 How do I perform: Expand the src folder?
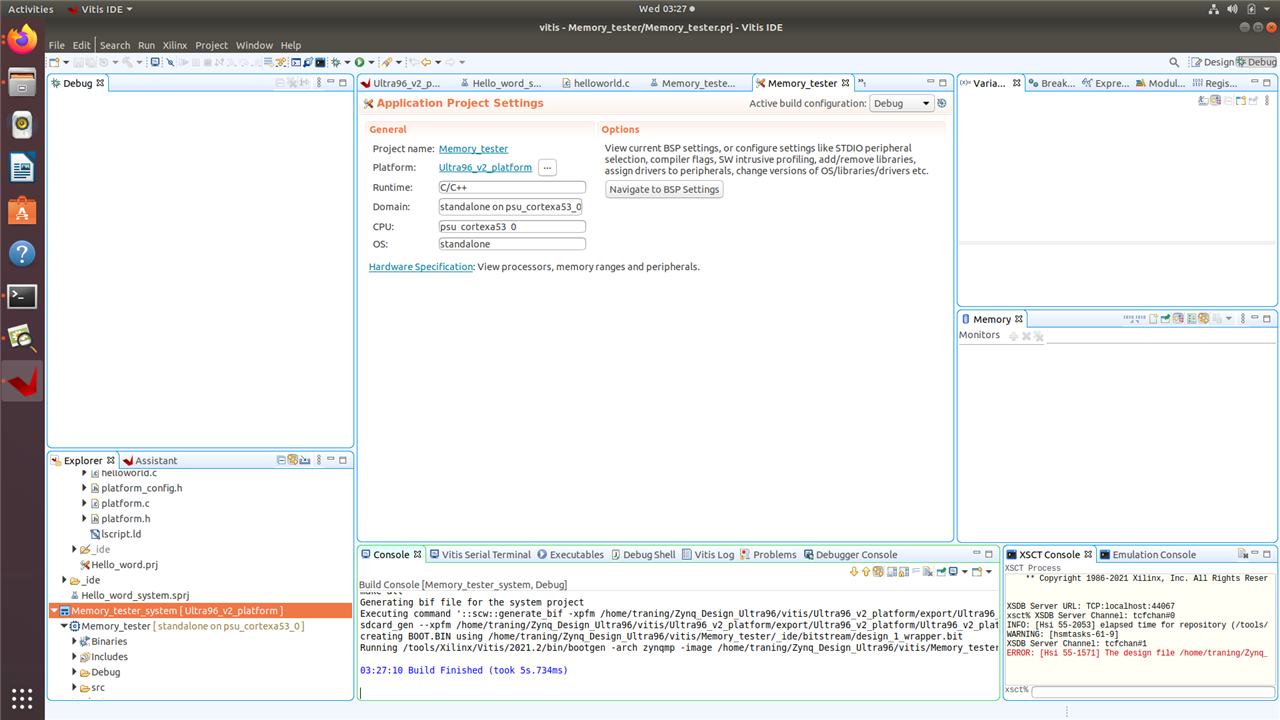[74, 688]
